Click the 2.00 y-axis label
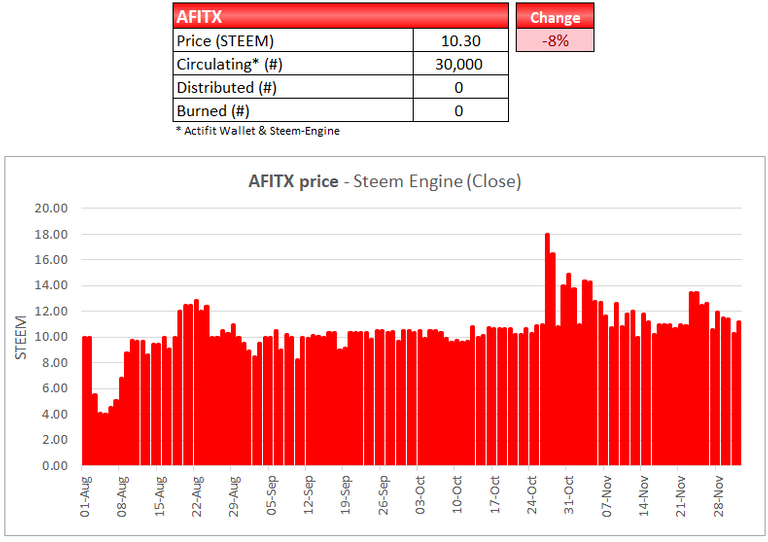The image size is (768, 542). pos(54,440)
